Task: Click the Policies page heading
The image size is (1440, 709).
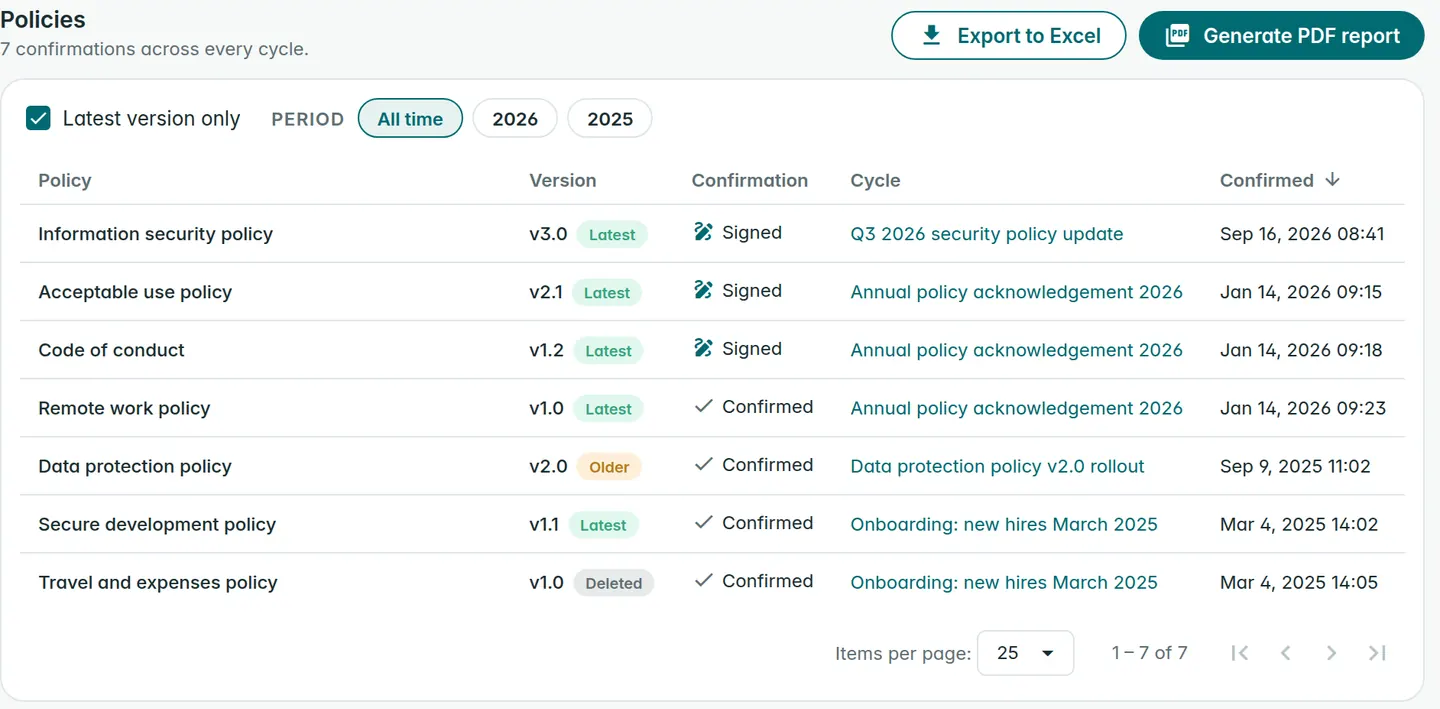Action: pyautogui.click(x=43, y=19)
